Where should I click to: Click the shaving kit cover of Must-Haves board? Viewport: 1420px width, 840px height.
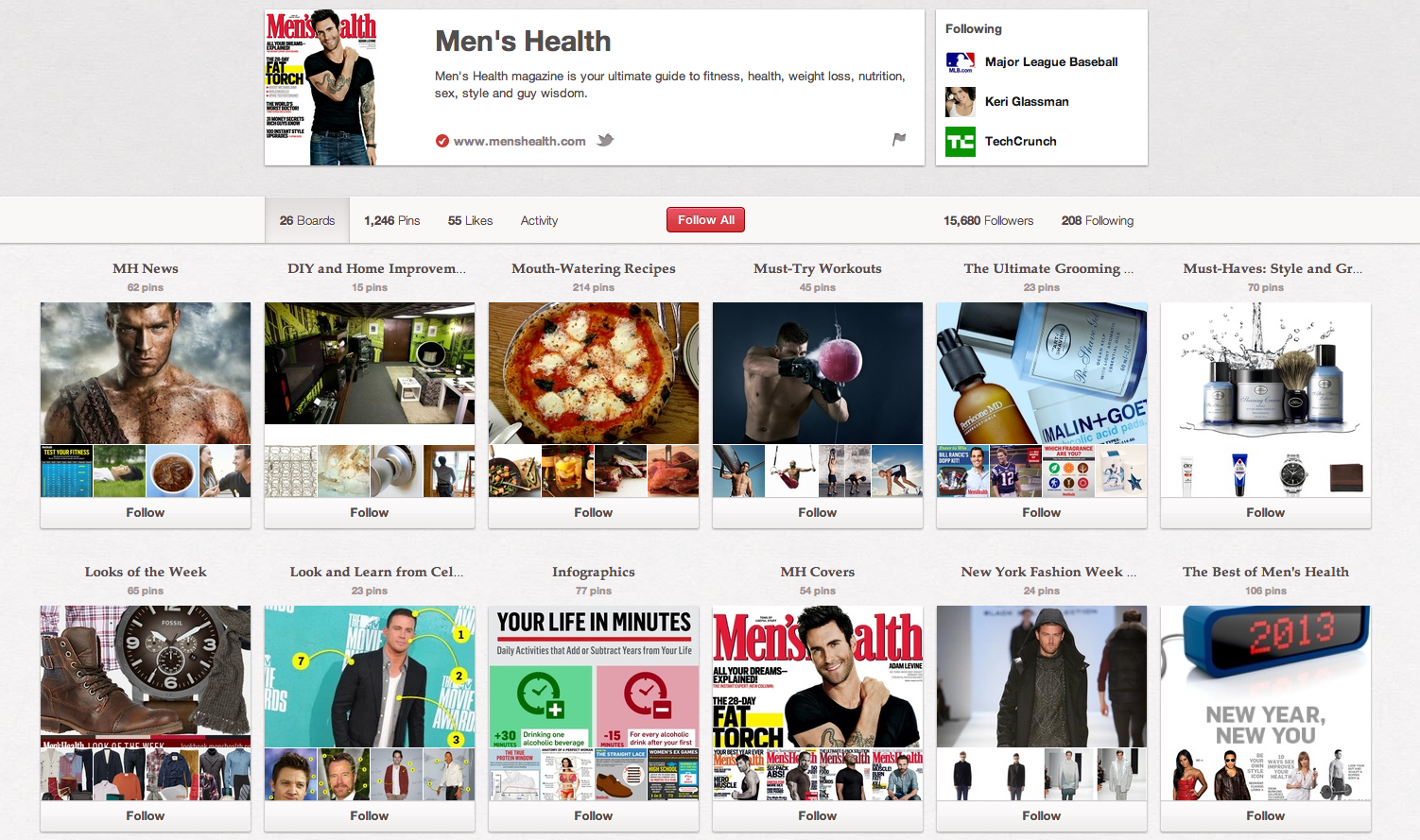coord(1266,373)
